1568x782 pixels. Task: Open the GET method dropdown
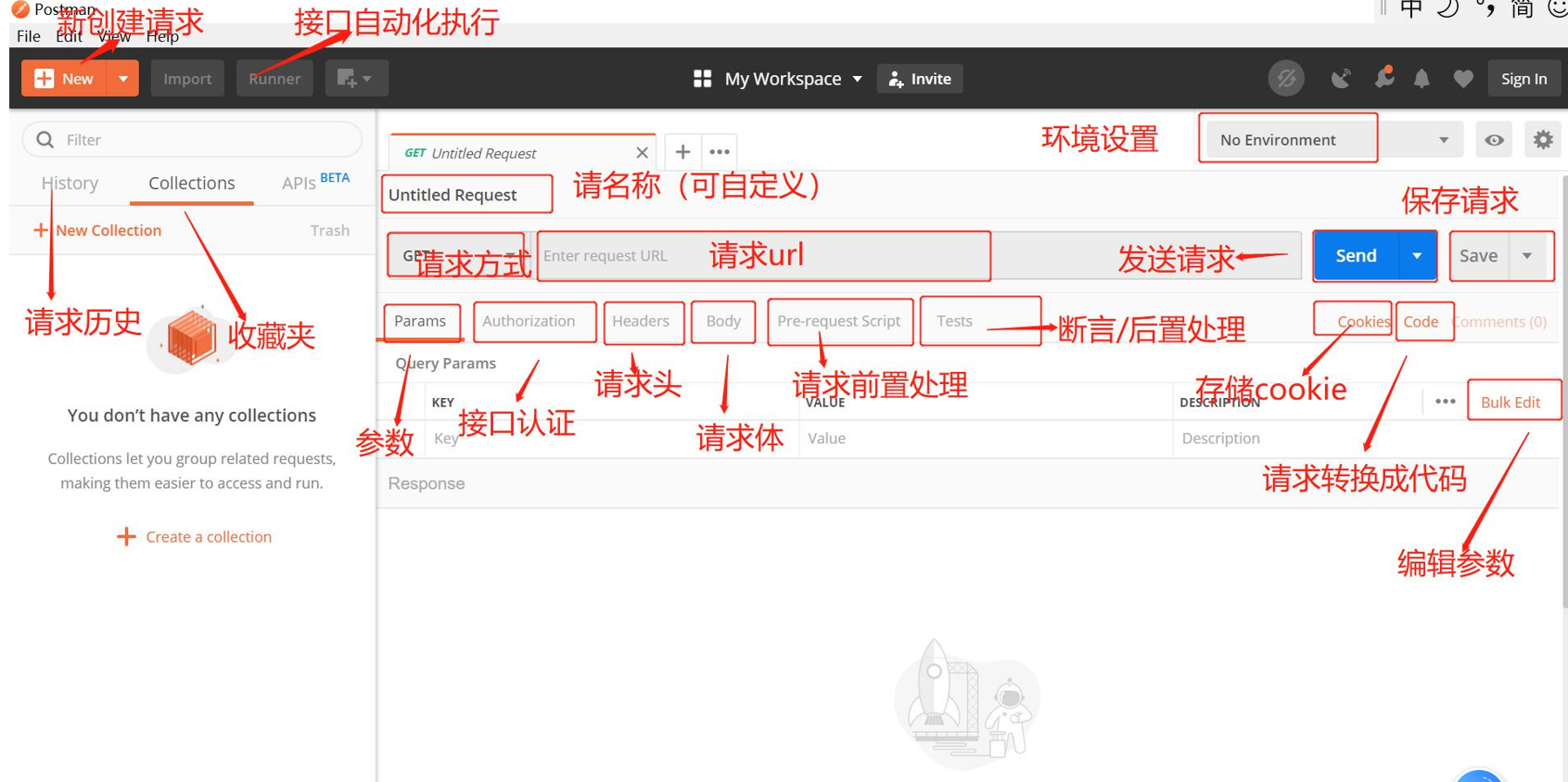click(x=456, y=255)
